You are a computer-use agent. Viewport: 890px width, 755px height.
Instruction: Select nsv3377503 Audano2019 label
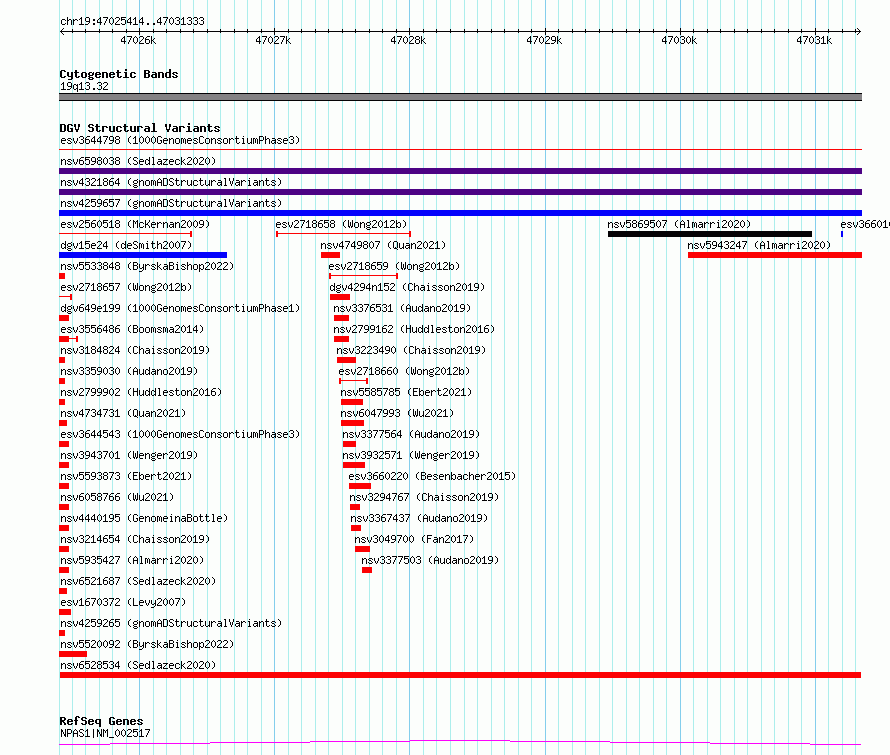pyautogui.click(x=430, y=560)
